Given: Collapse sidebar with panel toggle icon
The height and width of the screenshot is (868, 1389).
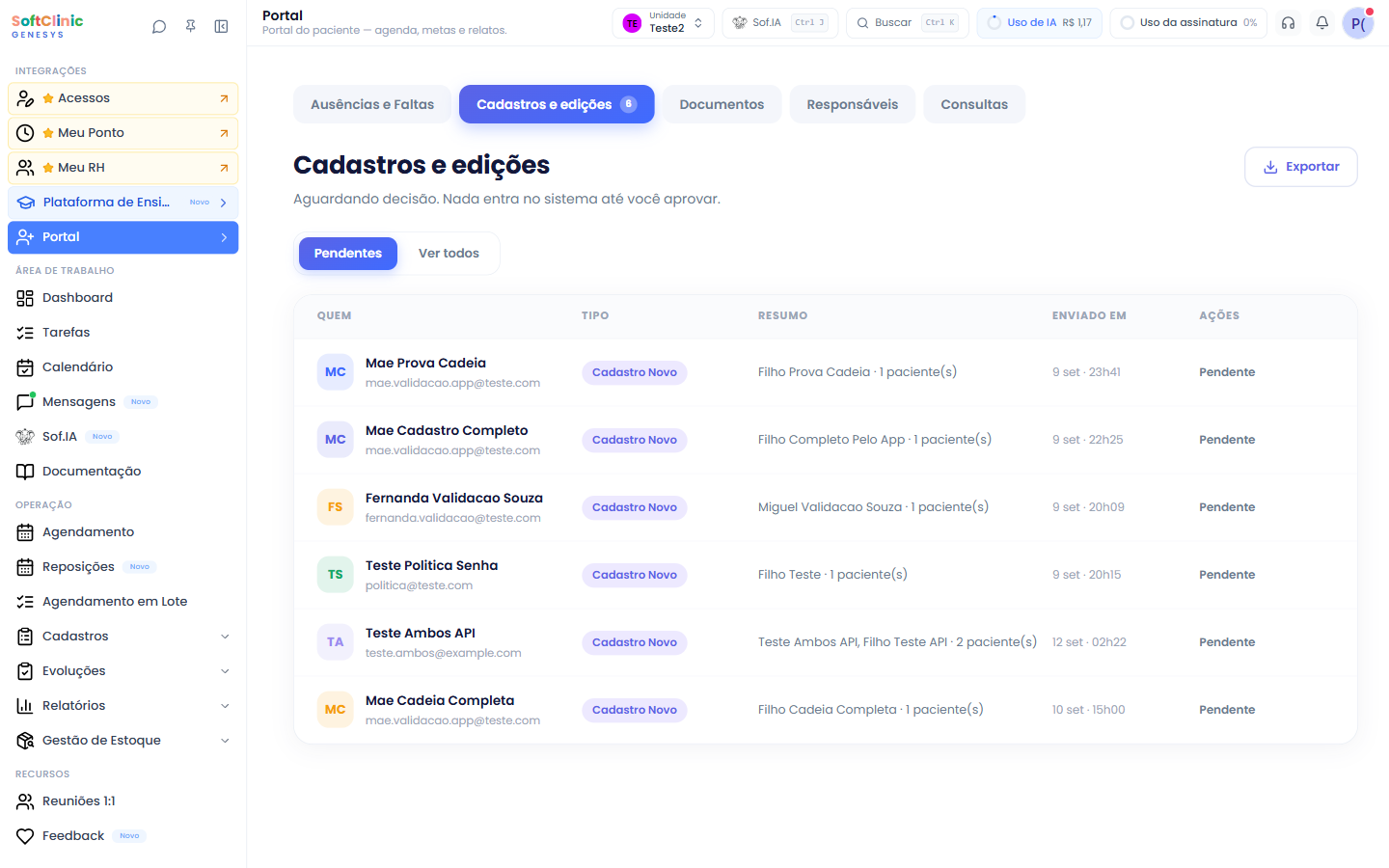Looking at the screenshot, I should point(221,27).
